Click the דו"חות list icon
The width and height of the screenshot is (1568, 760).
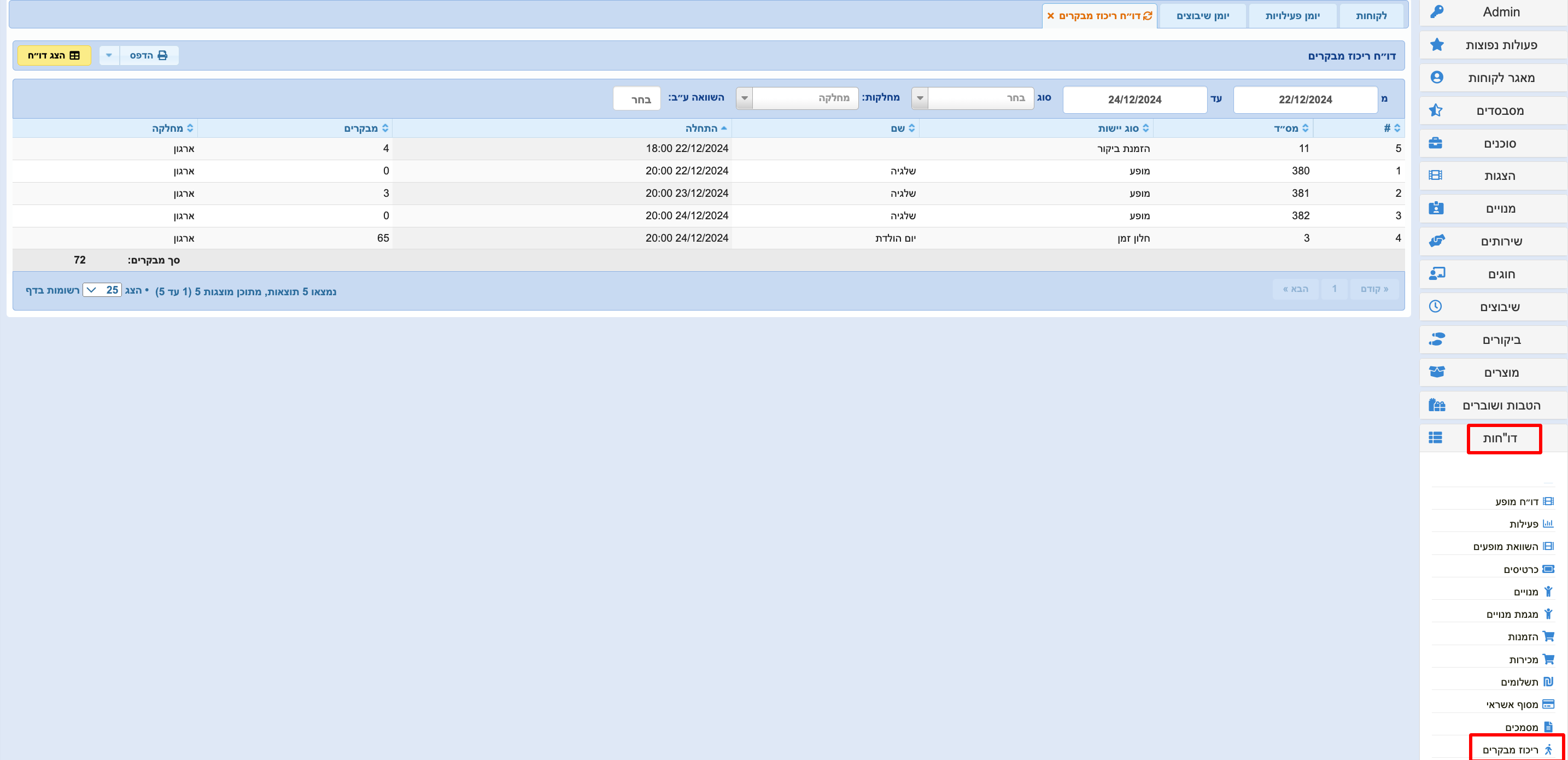pyautogui.click(x=1435, y=438)
